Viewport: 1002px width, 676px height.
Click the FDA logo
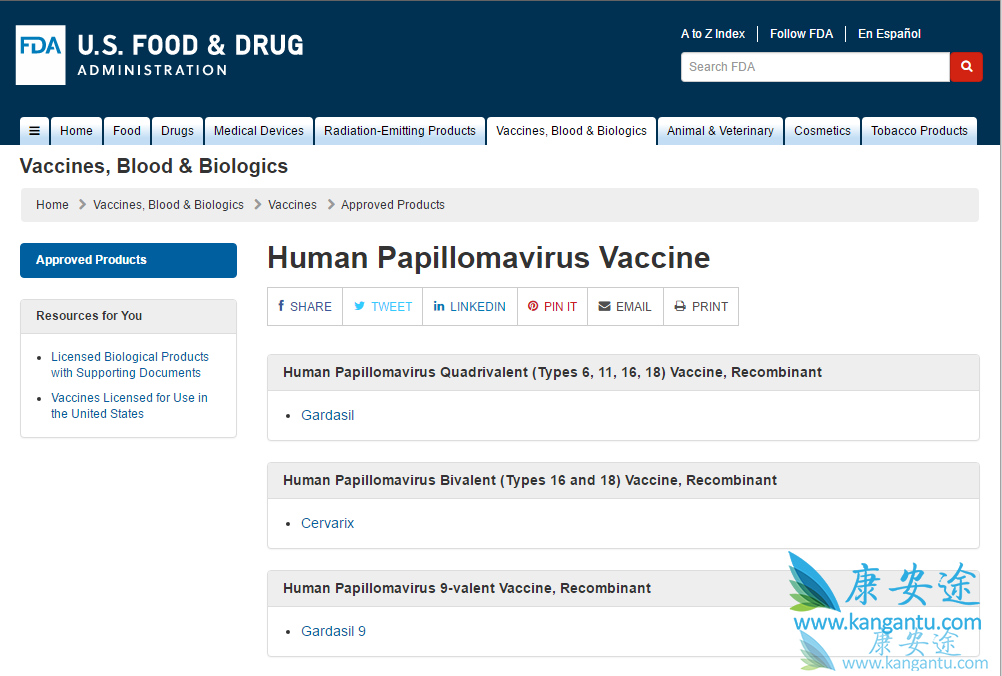[41, 55]
